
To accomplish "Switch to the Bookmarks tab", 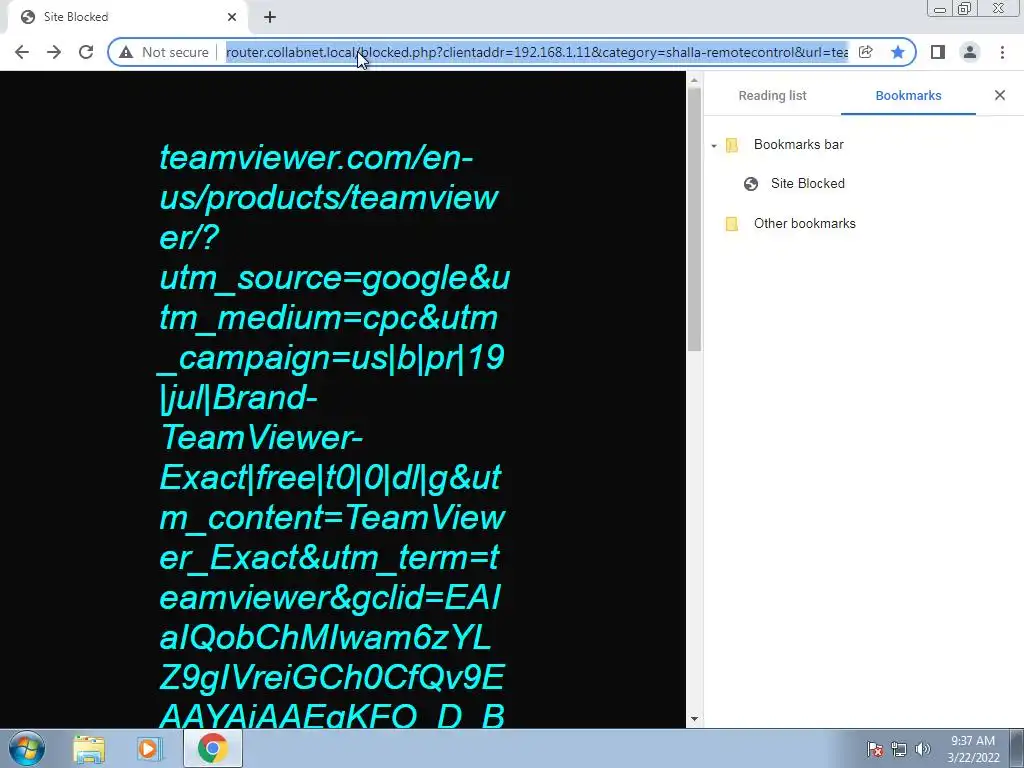I will point(908,95).
